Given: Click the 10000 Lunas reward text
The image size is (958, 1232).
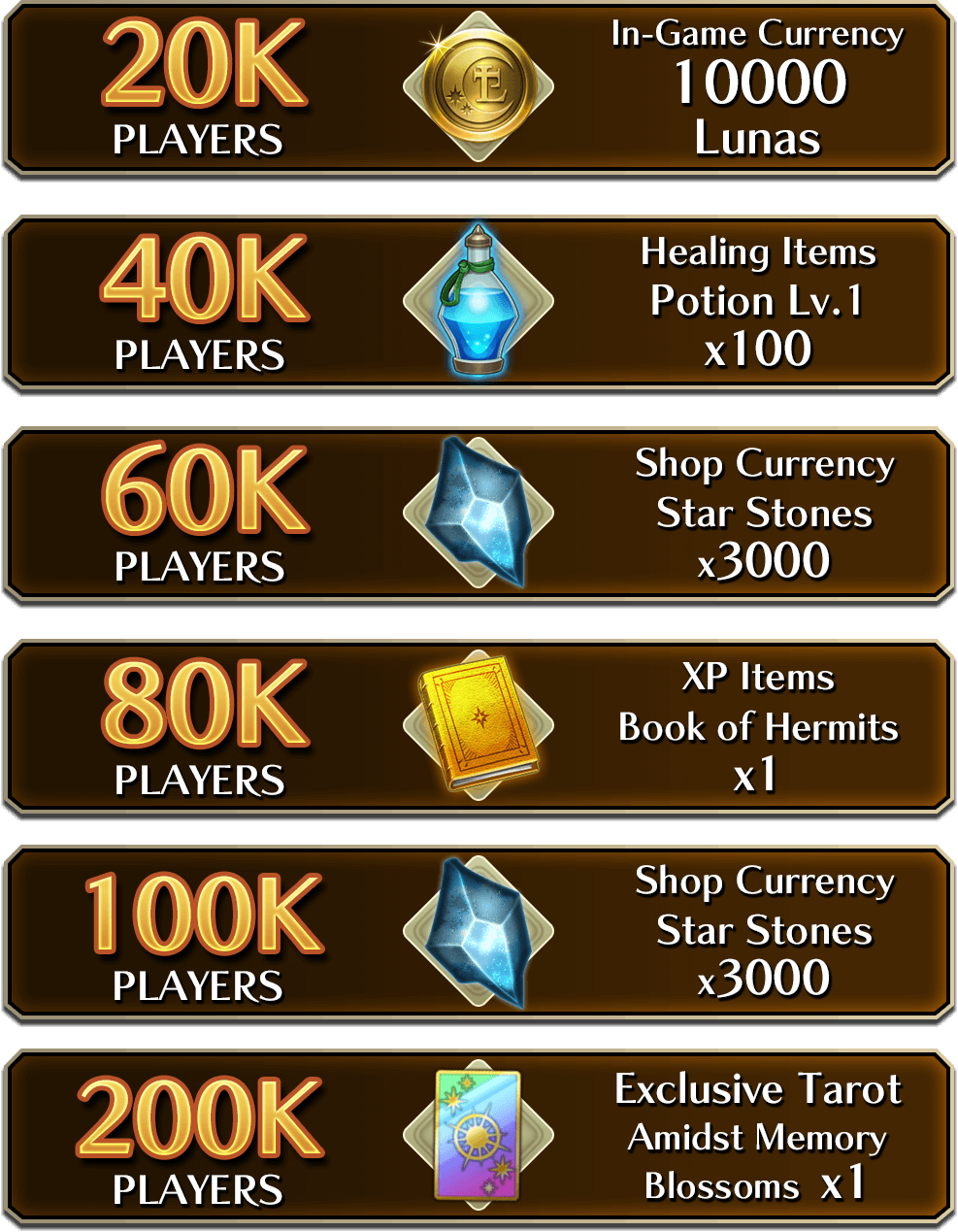Looking at the screenshot, I should pyautogui.click(x=759, y=109).
